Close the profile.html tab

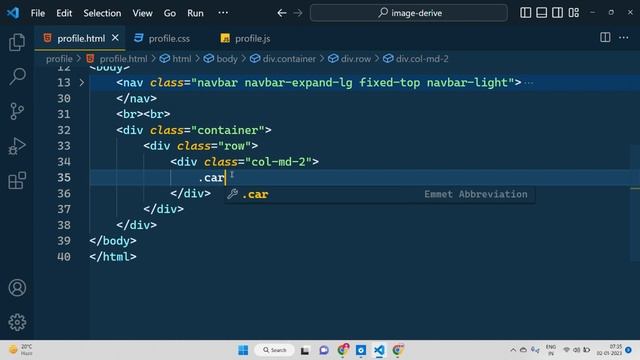point(116,38)
